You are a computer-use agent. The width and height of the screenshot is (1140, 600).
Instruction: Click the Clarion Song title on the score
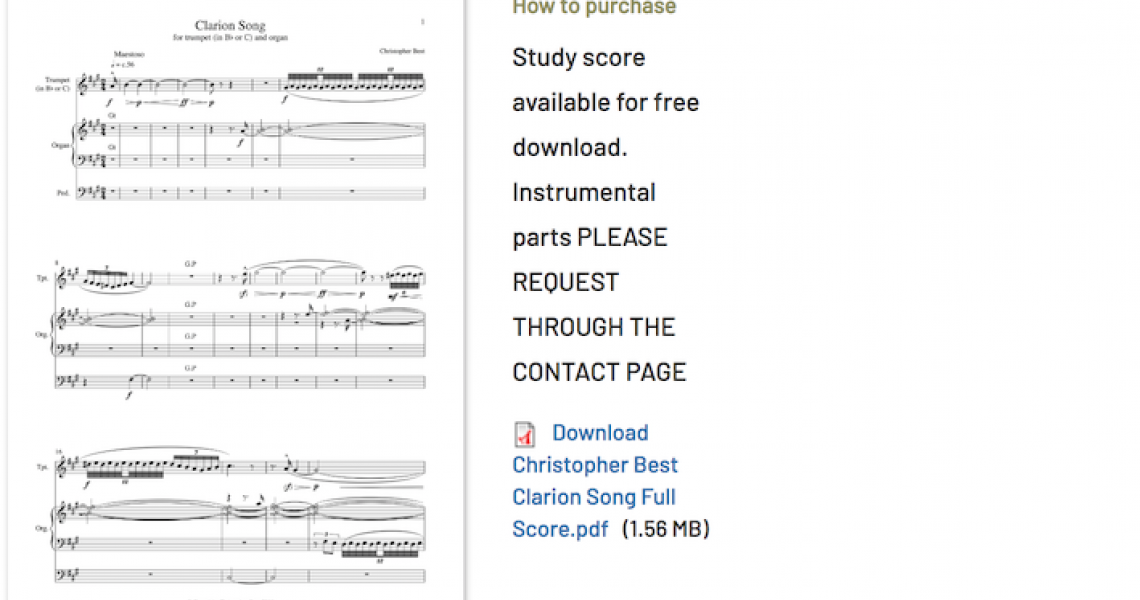(228, 24)
